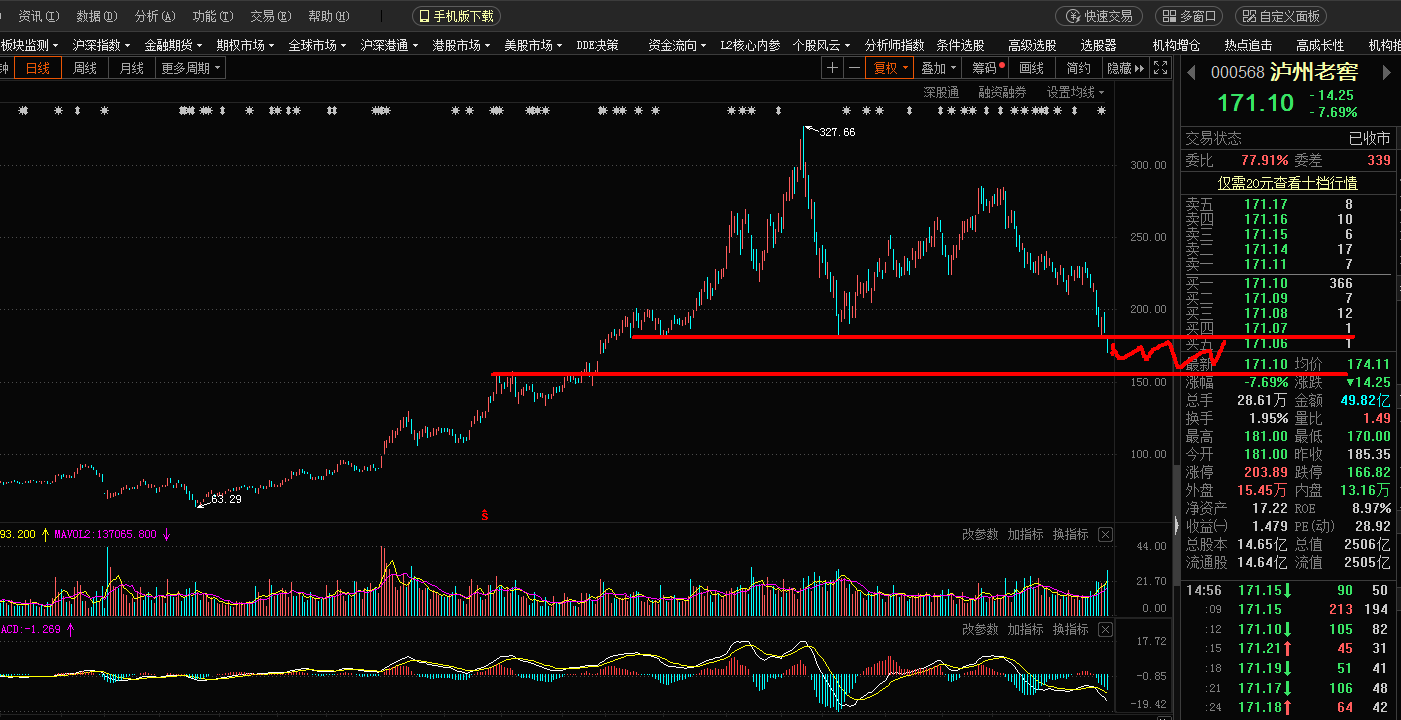Close the MACD indicator sub-panel
This screenshot has height=720, width=1401.
click(1105, 630)
